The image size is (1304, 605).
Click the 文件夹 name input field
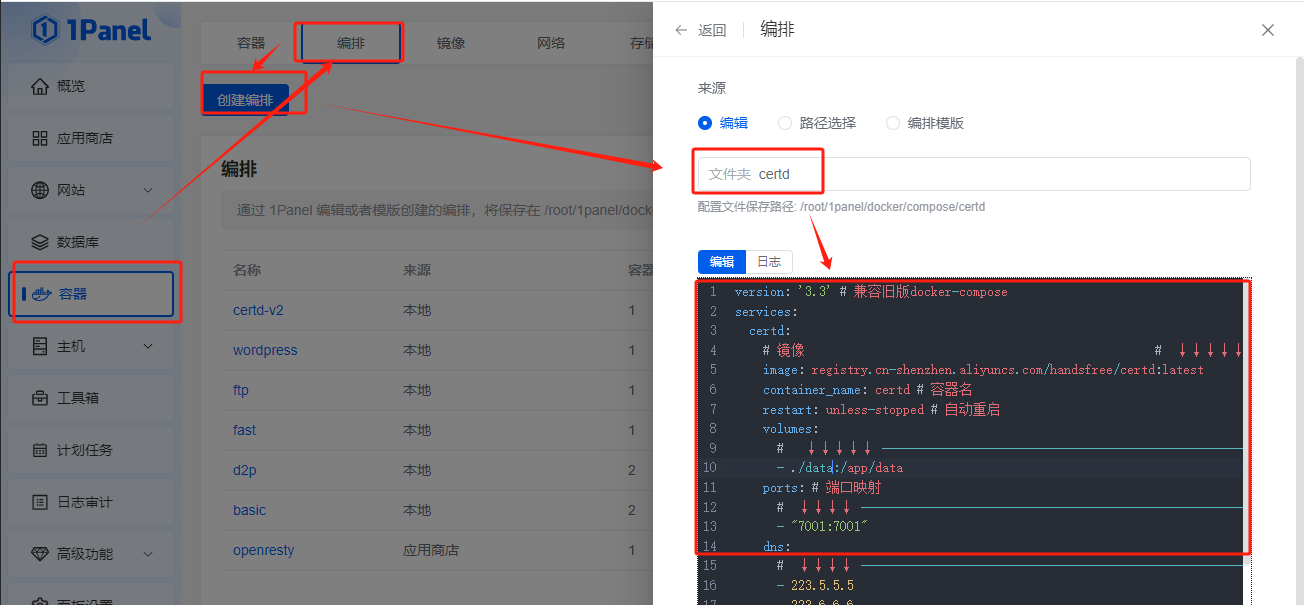pyautogui.click(x=1000, y=174)
